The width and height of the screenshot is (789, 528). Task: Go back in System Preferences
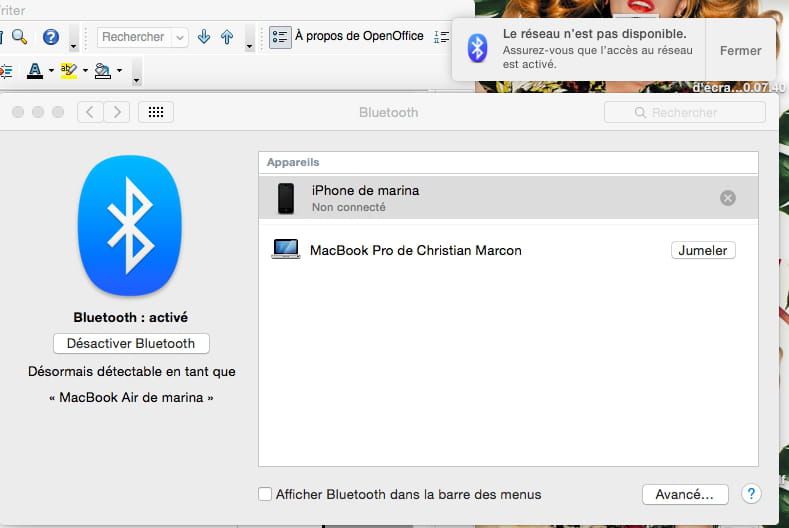tap(91, 112)
